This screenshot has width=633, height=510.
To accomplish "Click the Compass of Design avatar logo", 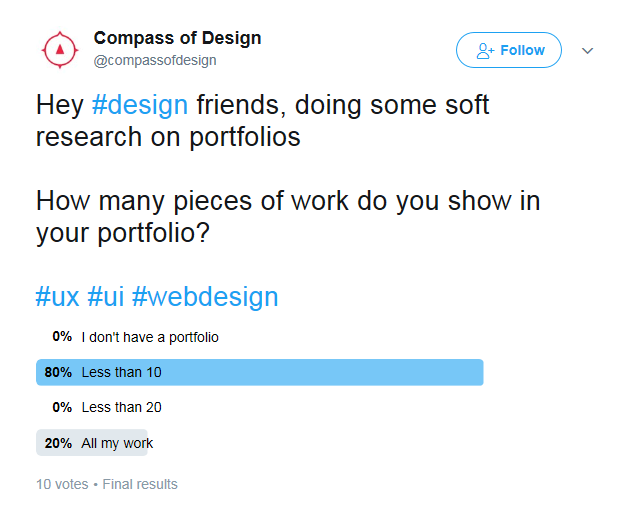I will 60,49.
